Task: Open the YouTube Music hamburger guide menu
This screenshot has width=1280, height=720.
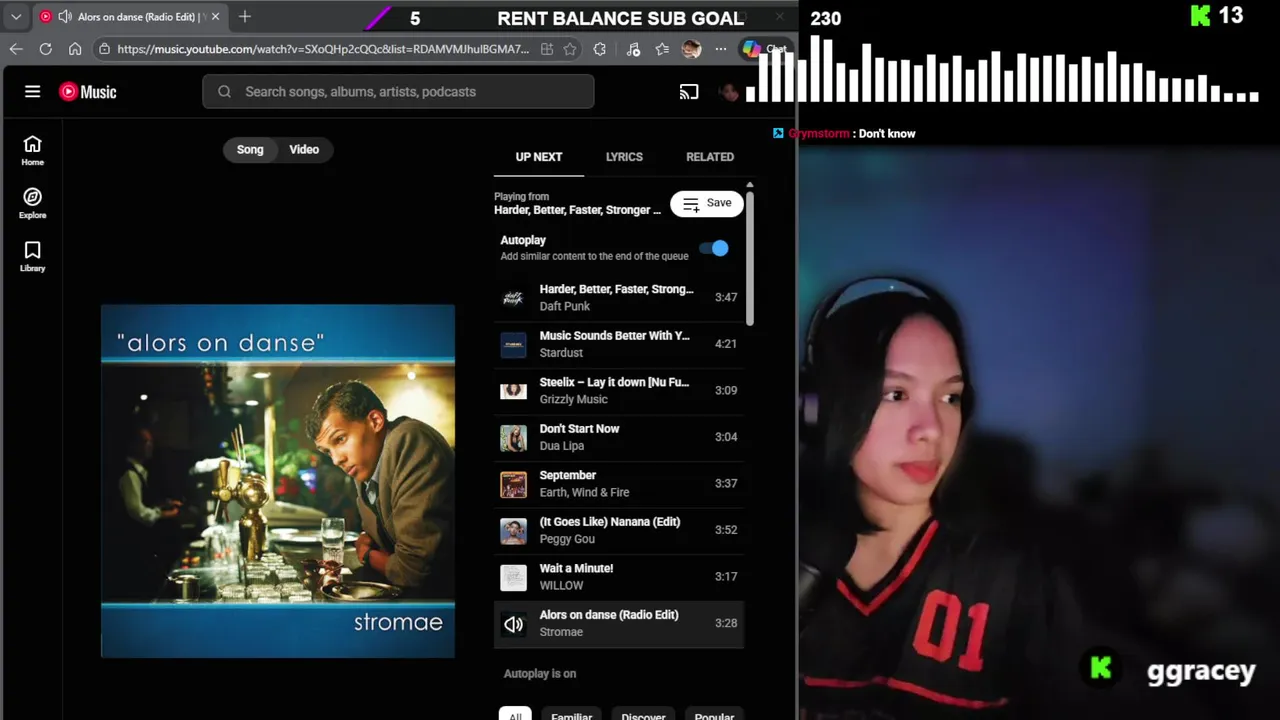Action: (32, 91)
